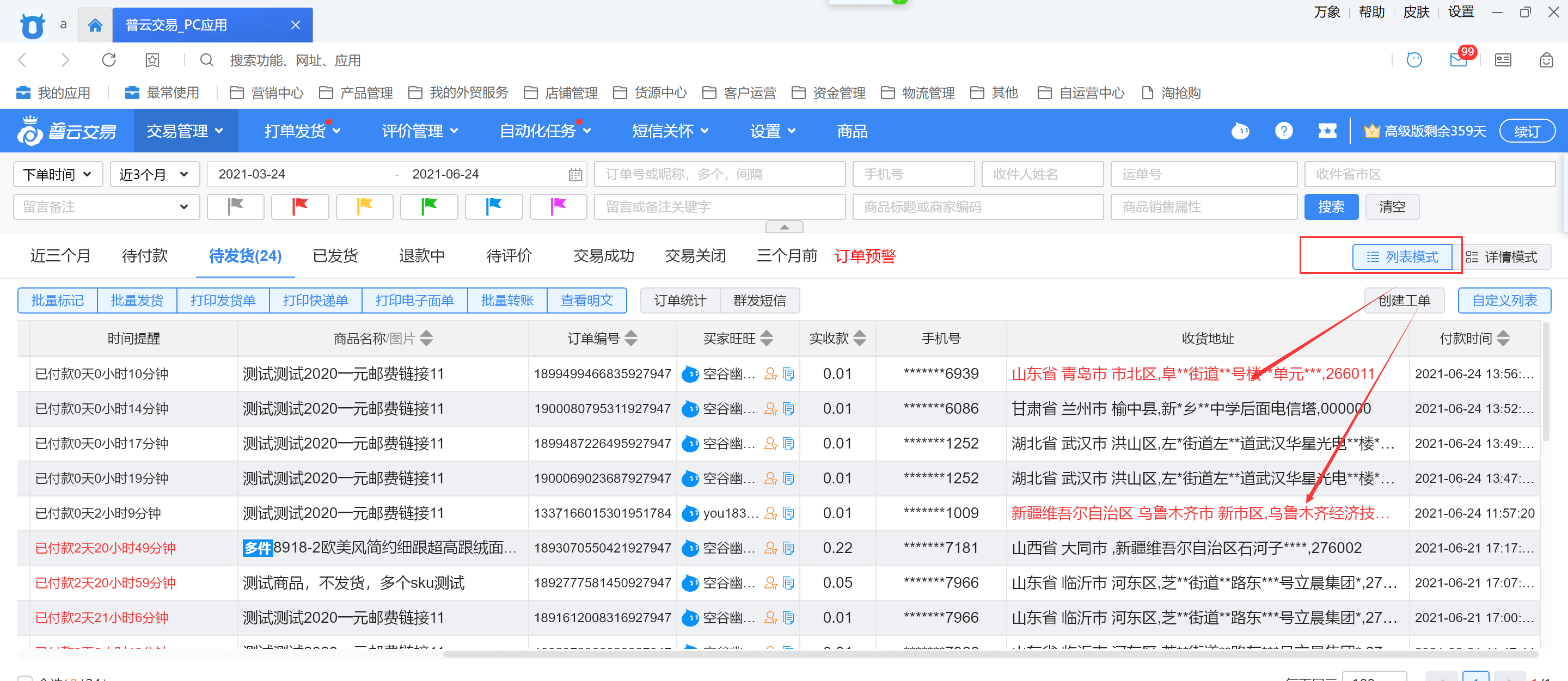
Task: Open the 下单时间 dropdown
Action: 58,175
